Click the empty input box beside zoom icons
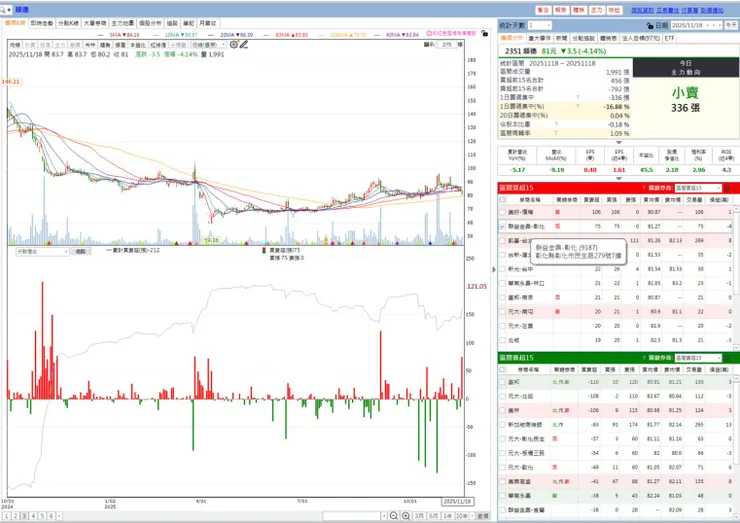This screenshot has height=523, width=740. [x=352, y=516]
